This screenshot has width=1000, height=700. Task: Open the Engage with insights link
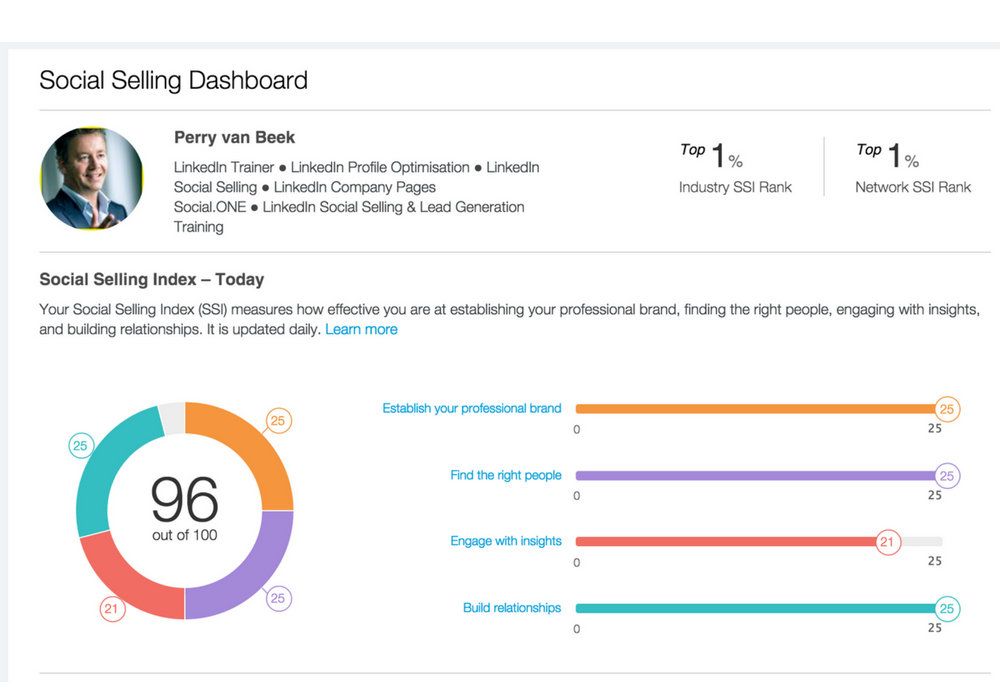click(506, 541)
